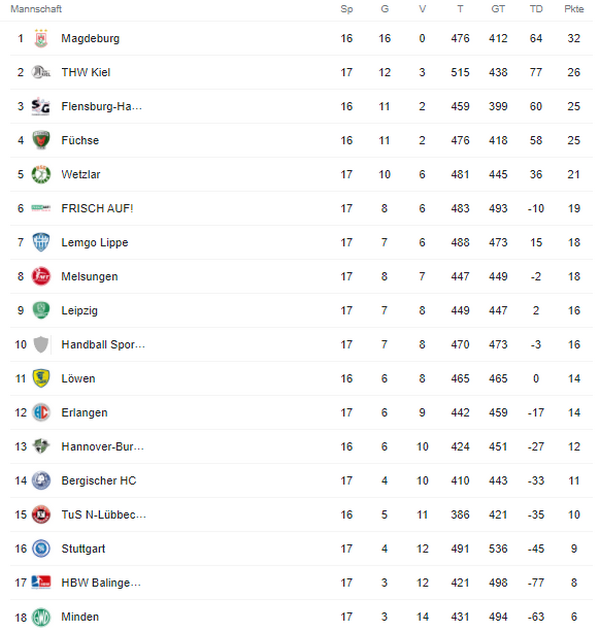600x632 pixels.
Task: Open the Flensburg SG logo icon
Action: (41, 106)
